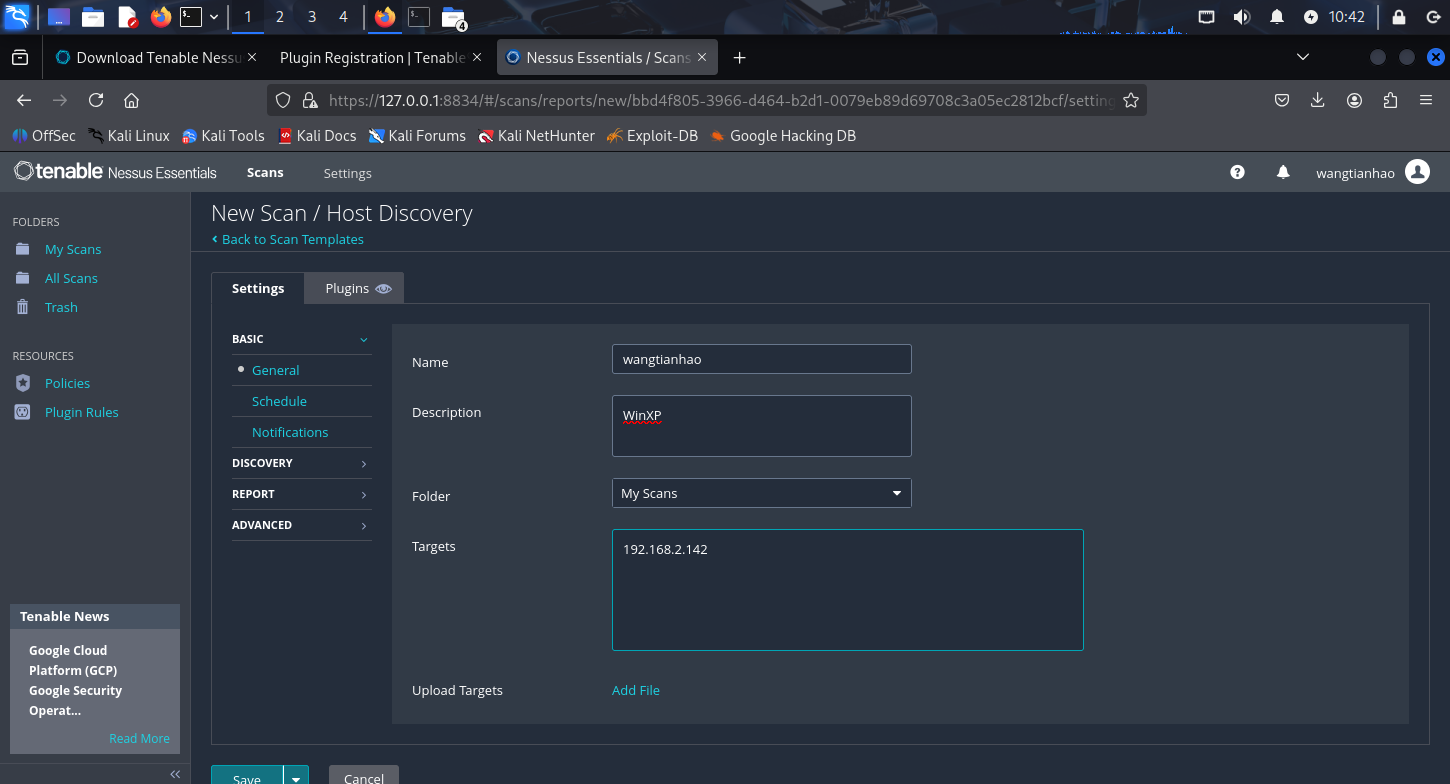1450x784 pixels.
Task: Click Add File to upload targets
Action: pyautogui.click(x=635, y=690)
